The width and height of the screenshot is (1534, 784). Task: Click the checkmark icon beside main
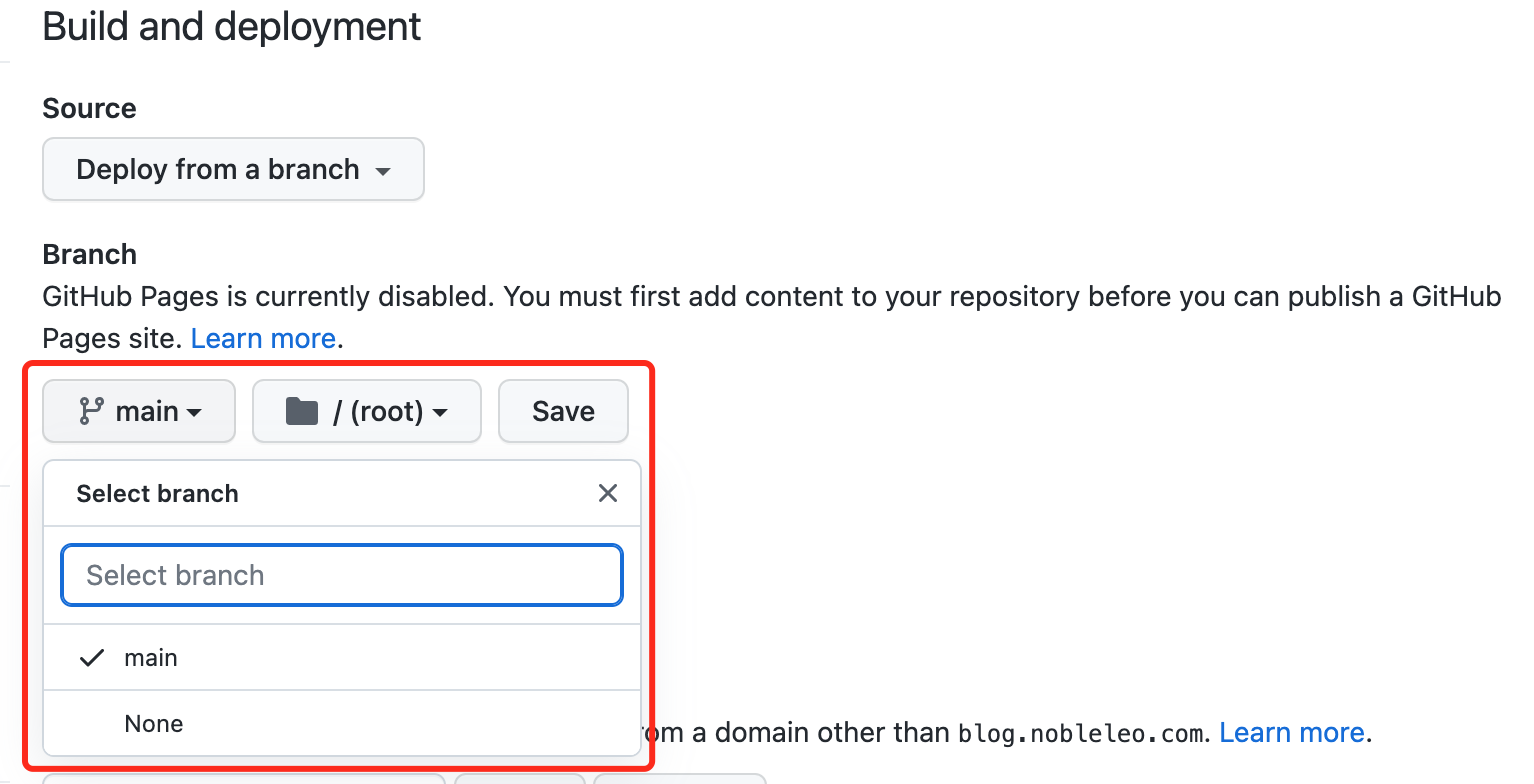coord(92,658)
